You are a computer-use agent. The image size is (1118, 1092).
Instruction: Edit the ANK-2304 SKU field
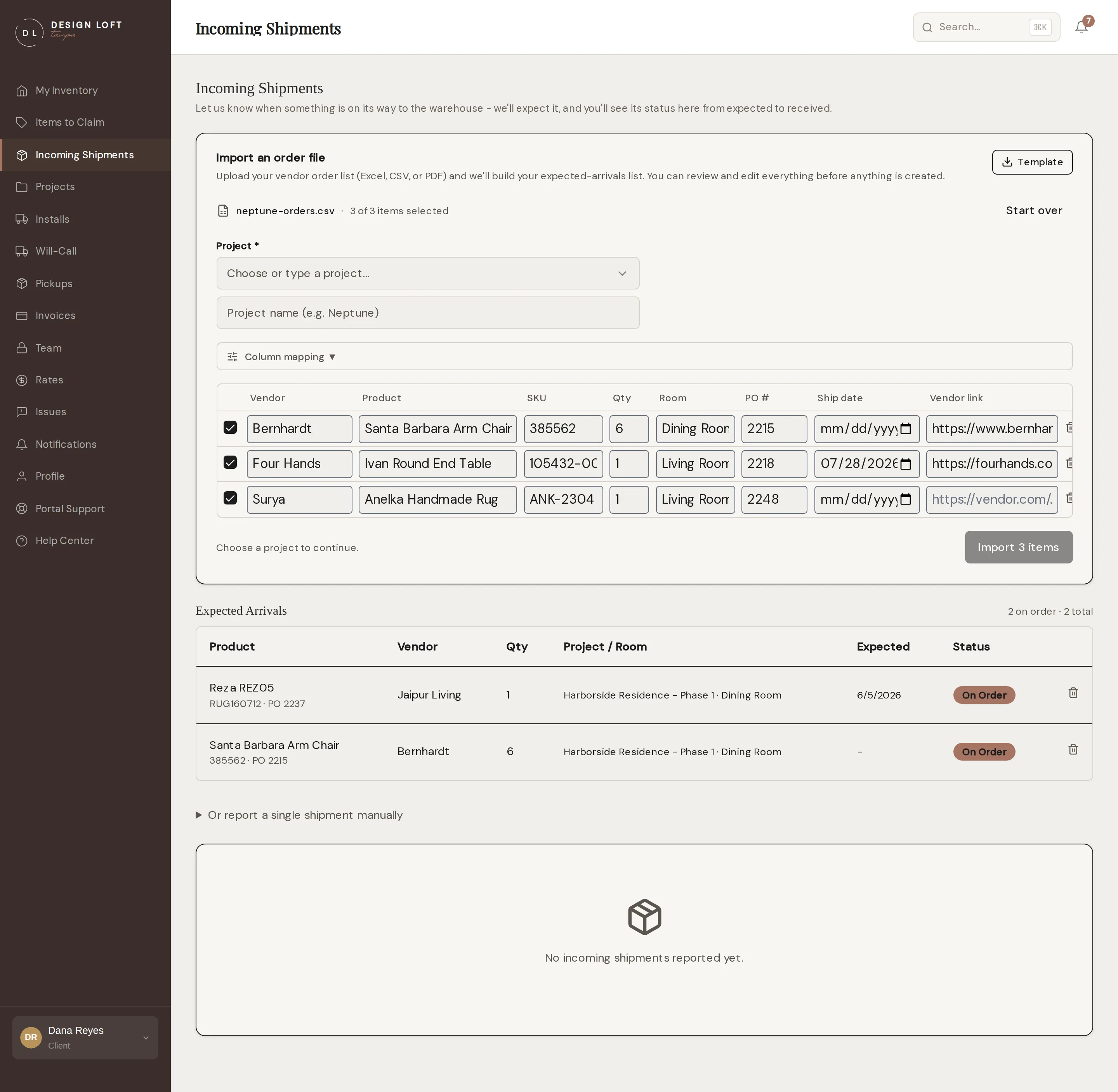pyautogui.click(x=563, y=499)
